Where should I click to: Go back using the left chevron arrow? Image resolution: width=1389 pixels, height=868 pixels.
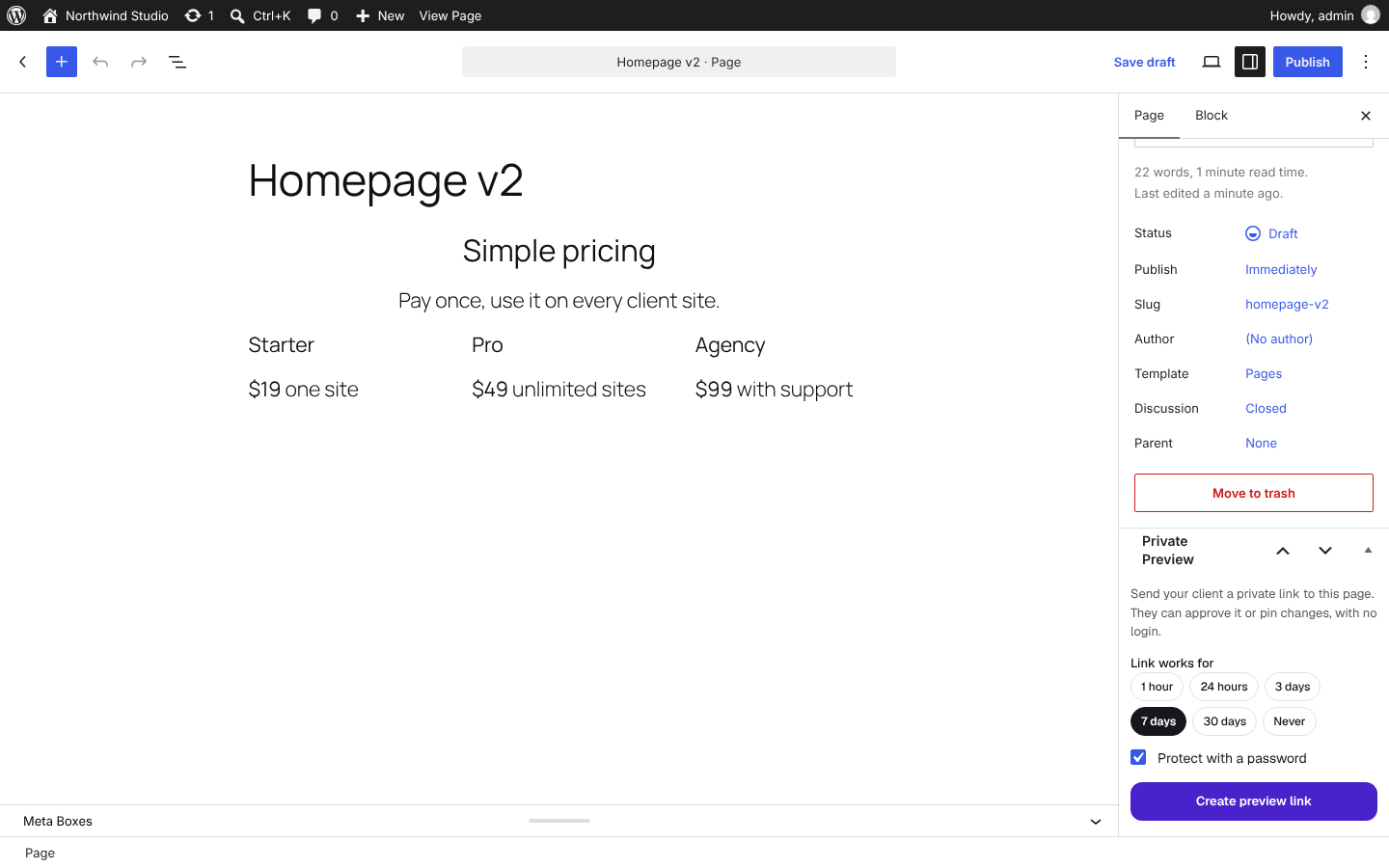click(23, 62)
